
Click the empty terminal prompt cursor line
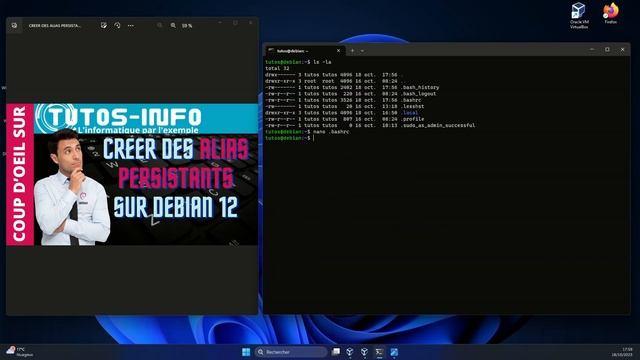point(289,138)
